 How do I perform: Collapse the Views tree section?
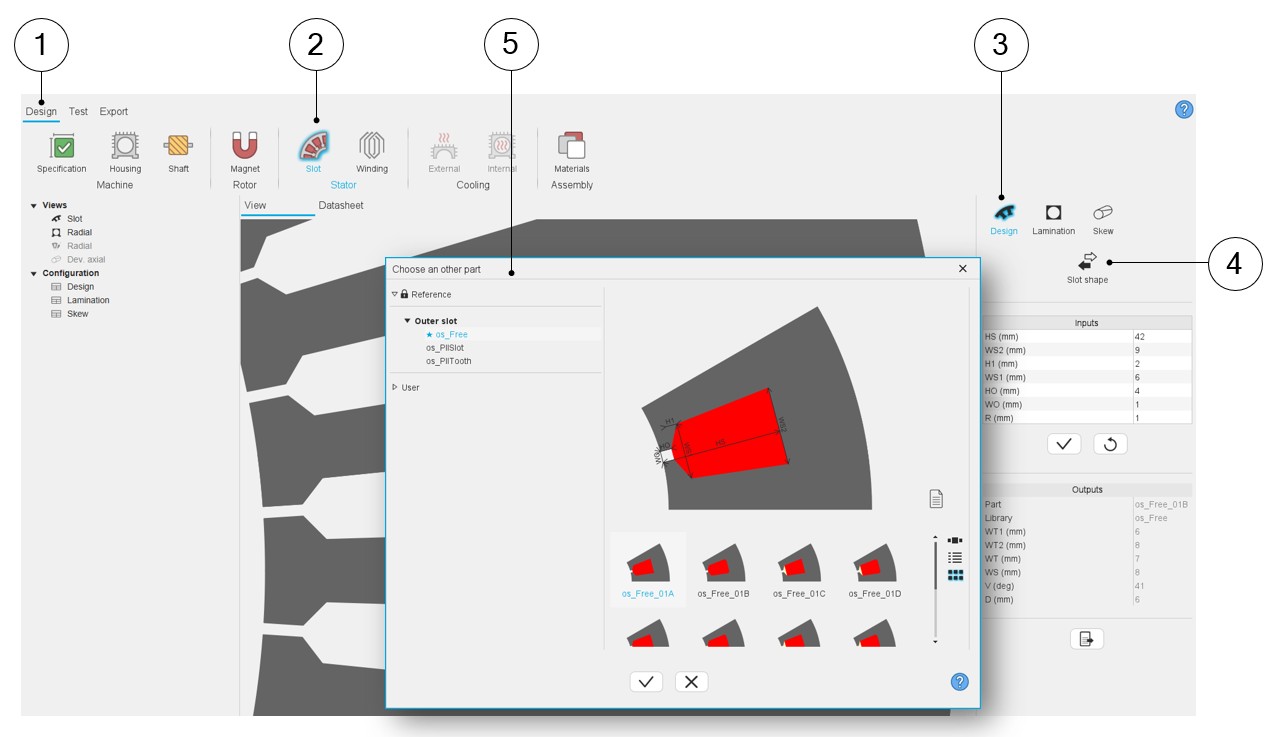[x=34, y=206]
